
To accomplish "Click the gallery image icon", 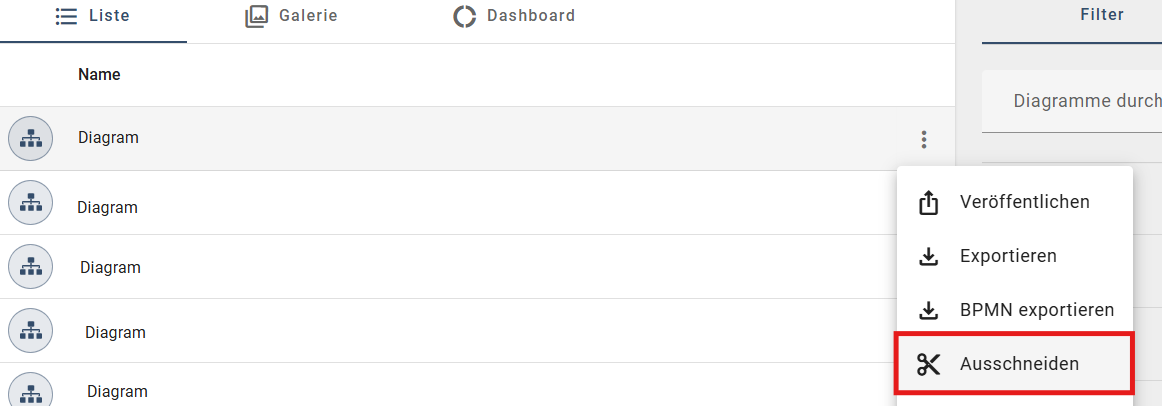I will (257, 16).
